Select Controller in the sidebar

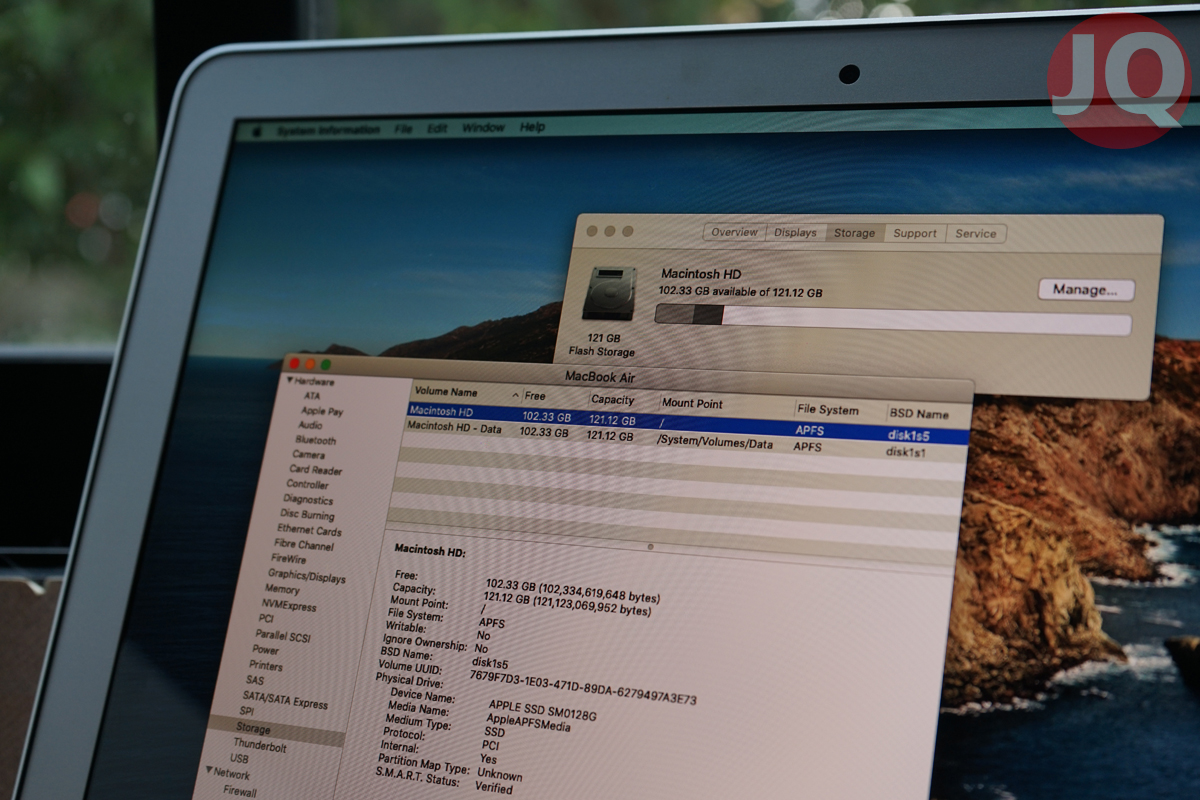[307, 485]
